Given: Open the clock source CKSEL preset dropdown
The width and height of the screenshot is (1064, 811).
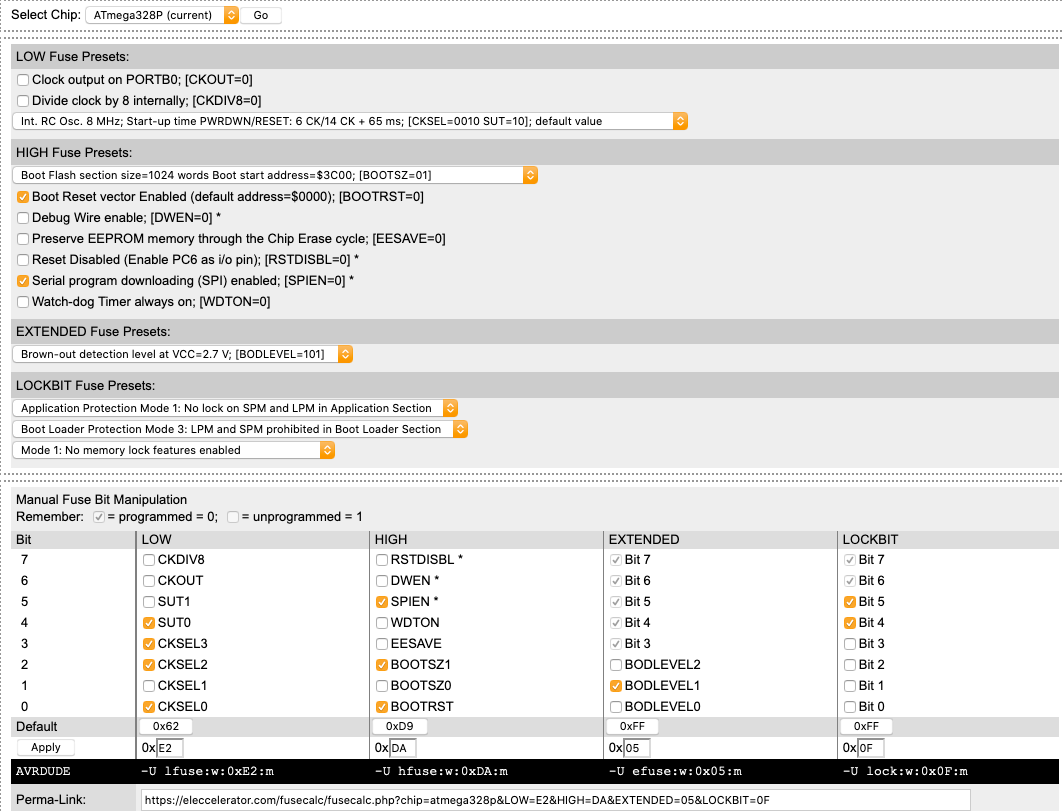Looking at the screenshot, I should click(x=347, y=120).
